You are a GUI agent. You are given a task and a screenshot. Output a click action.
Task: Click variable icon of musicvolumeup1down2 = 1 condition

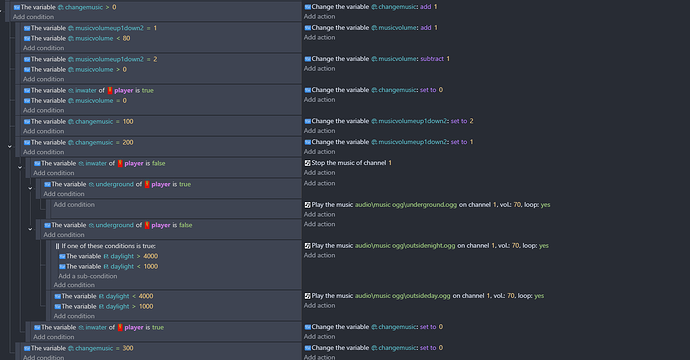click(x=27, y=28)
